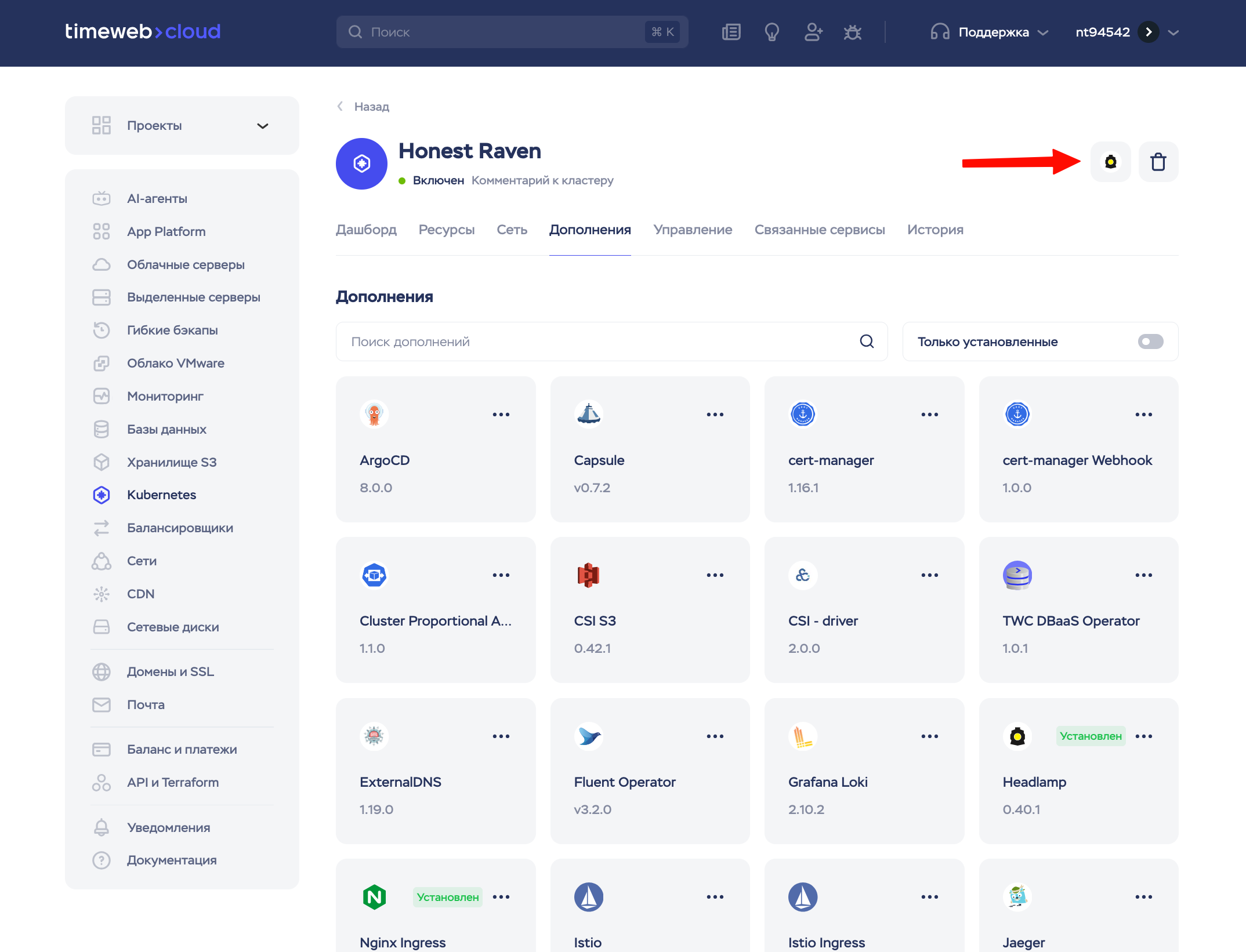The image size is (1246, 952).
Task: Open ArgoCD card three-dots menu
Action: pos(501,415)
